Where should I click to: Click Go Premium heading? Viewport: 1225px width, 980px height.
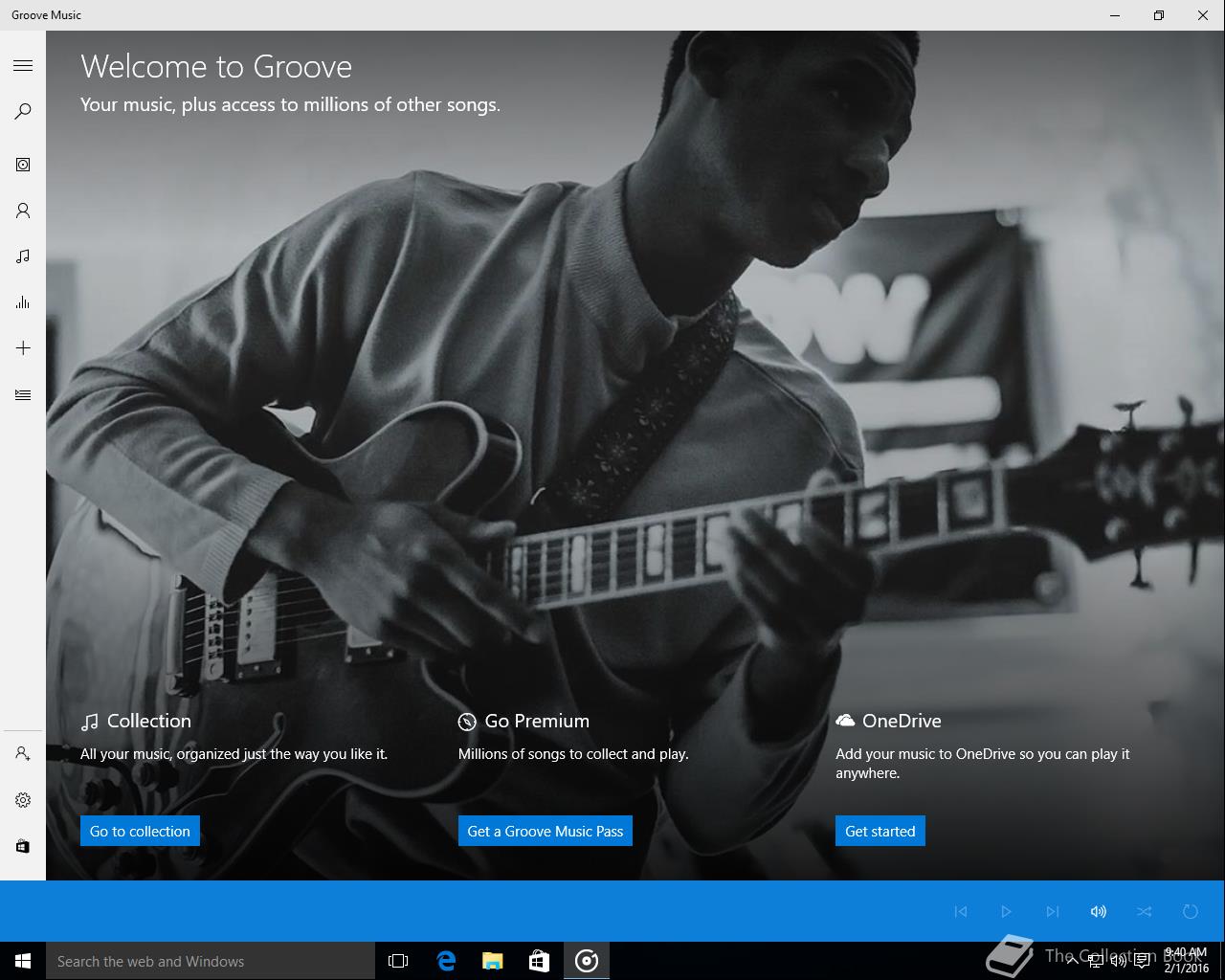[537, 721]
